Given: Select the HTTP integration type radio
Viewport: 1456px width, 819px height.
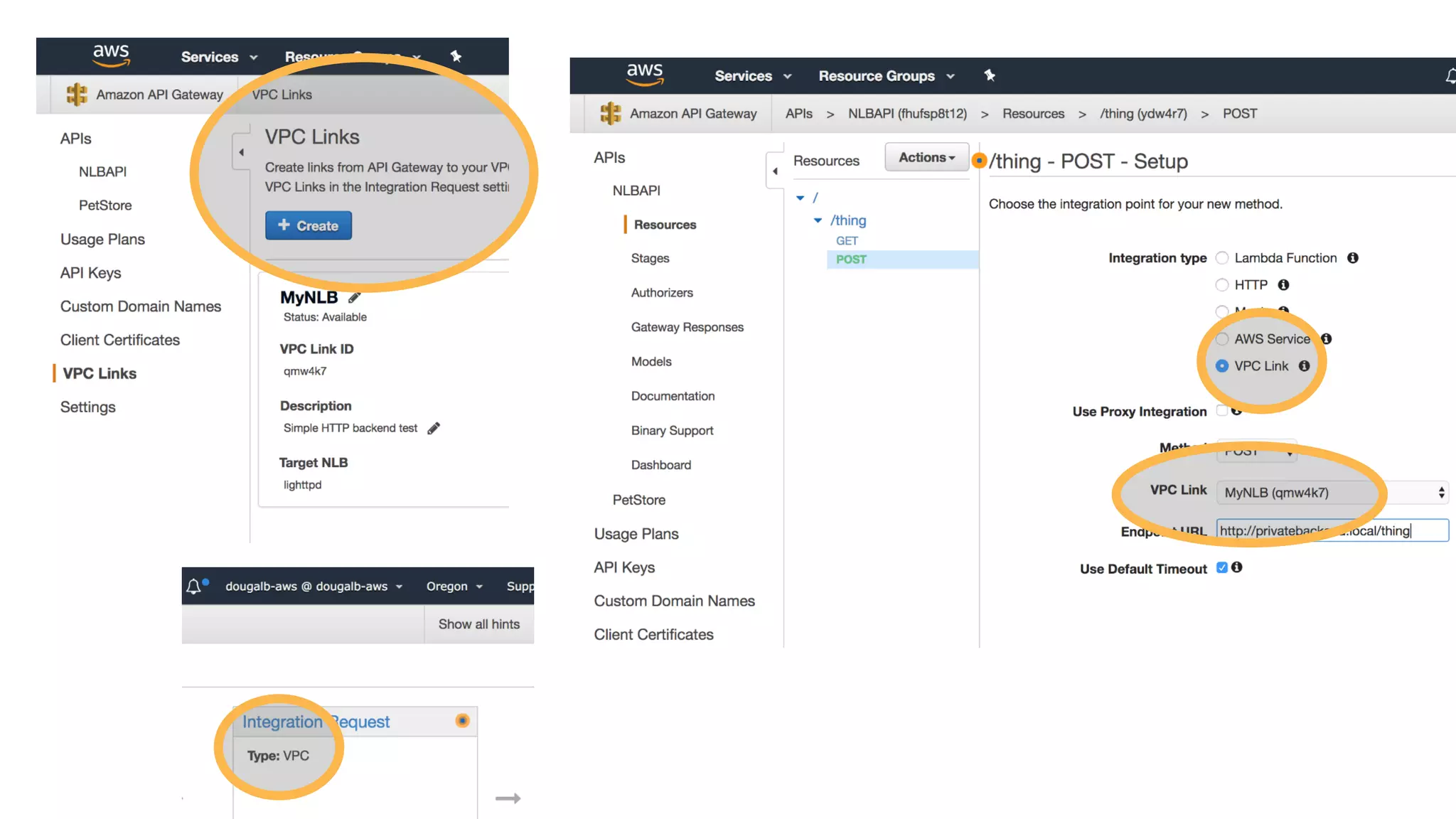Looking at the screenshot, I should [1222, 285].
